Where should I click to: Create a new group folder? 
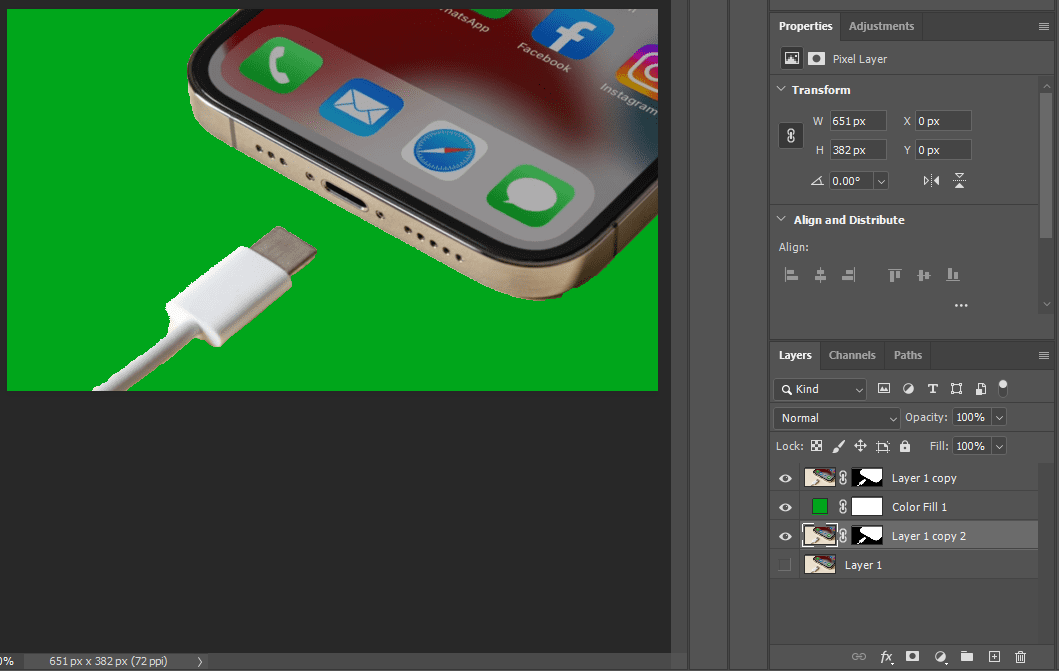967,656
